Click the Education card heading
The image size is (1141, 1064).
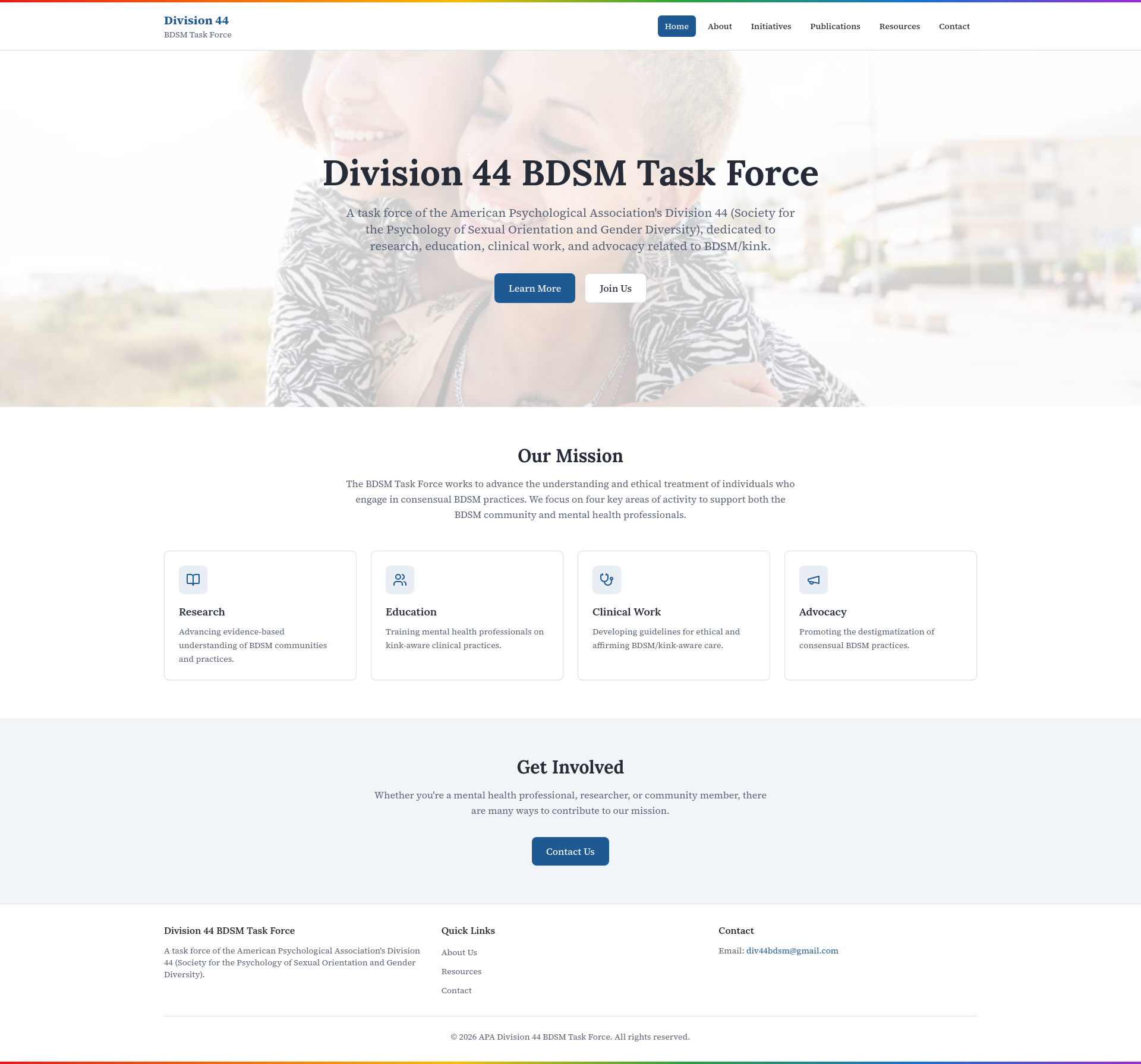[x=411, y=612]
